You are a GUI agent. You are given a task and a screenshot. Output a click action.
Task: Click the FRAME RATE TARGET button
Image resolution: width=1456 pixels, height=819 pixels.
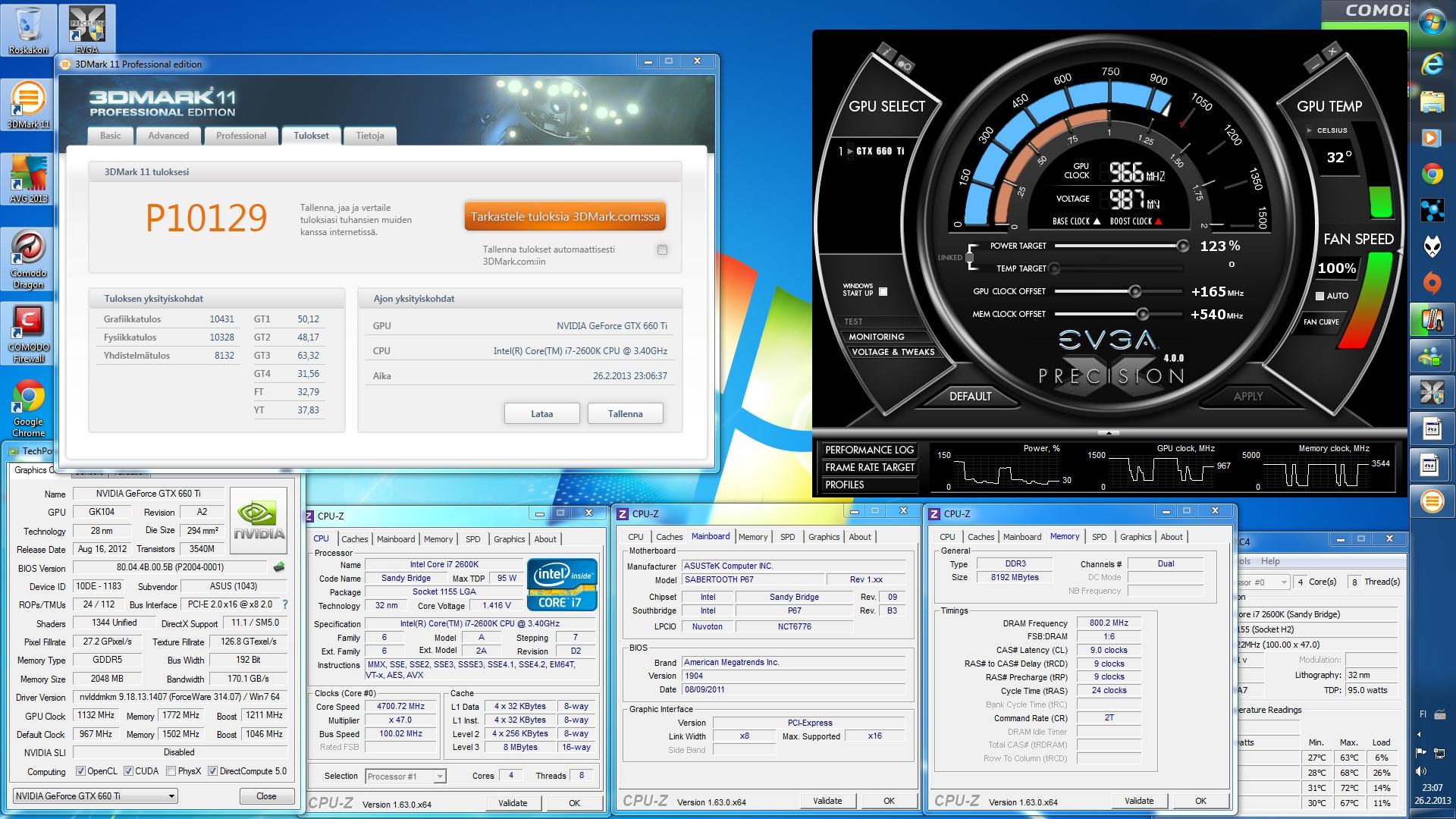pyautogui.click(x=869, y=467)
